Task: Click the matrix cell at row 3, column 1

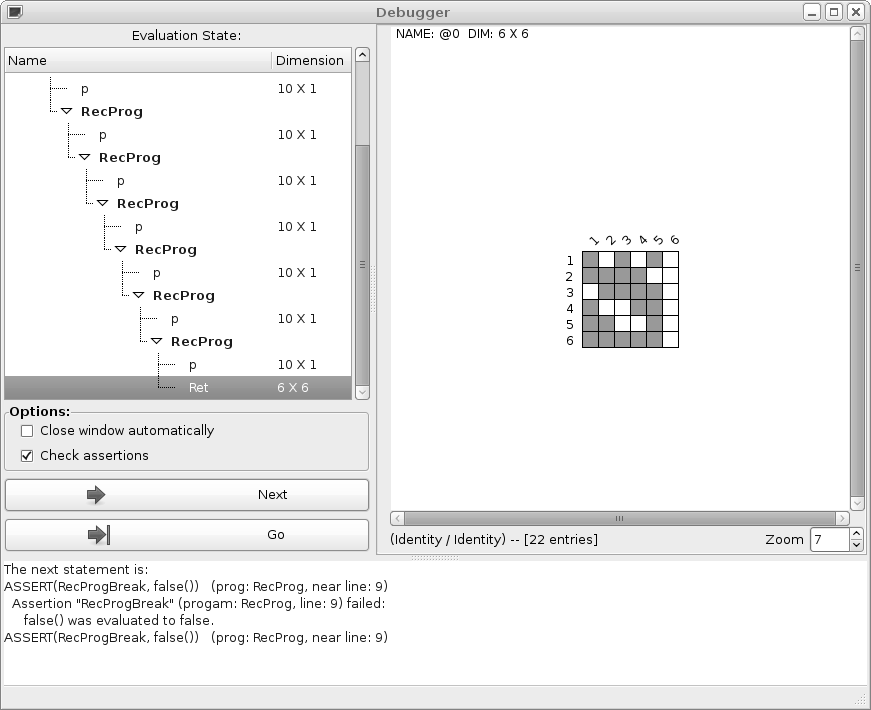Action: coord(590,292)
